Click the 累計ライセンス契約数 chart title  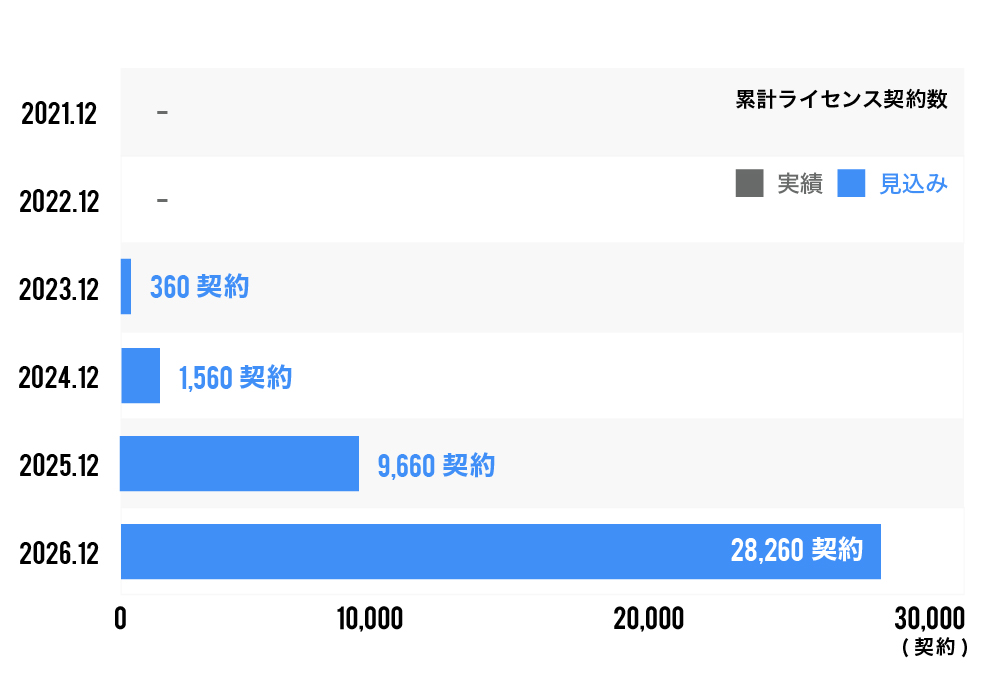click(841, 100)
